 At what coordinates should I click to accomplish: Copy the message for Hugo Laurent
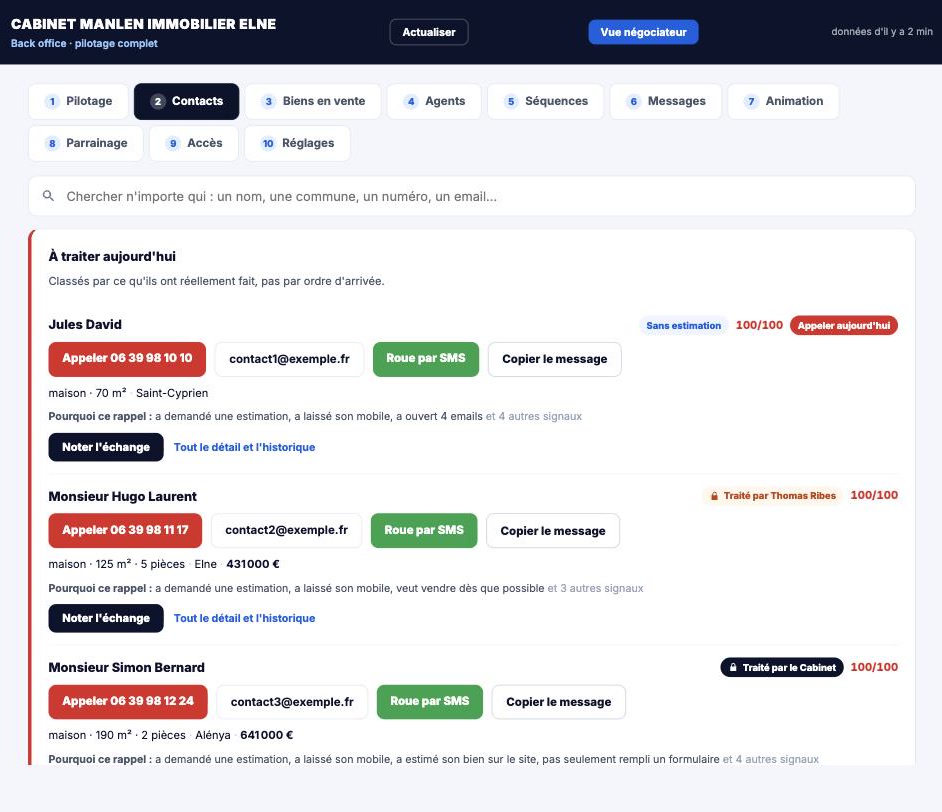[553, 530]
